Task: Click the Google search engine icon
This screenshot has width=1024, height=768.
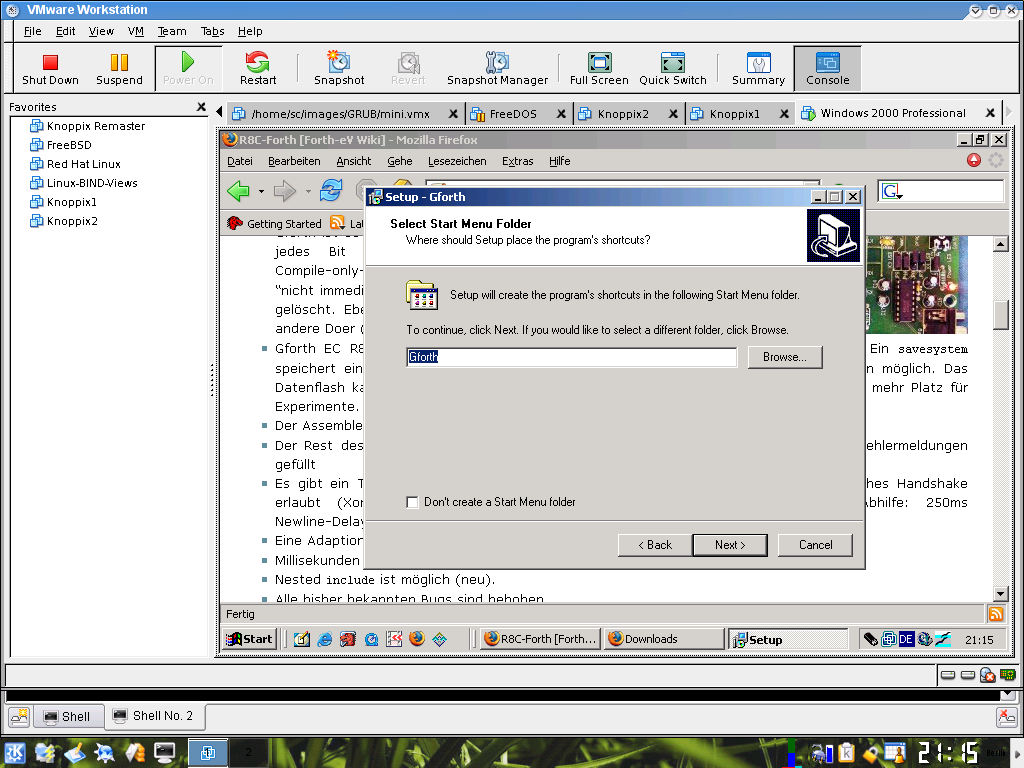Action: coord(891,191)
